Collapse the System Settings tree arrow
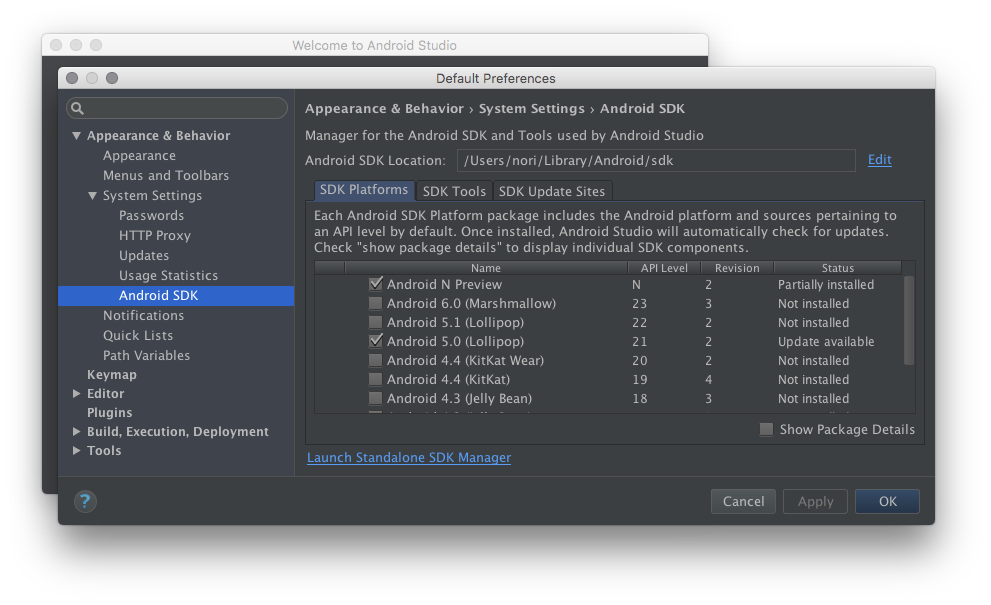Screen dimensions: 991x605 point(92,195)
